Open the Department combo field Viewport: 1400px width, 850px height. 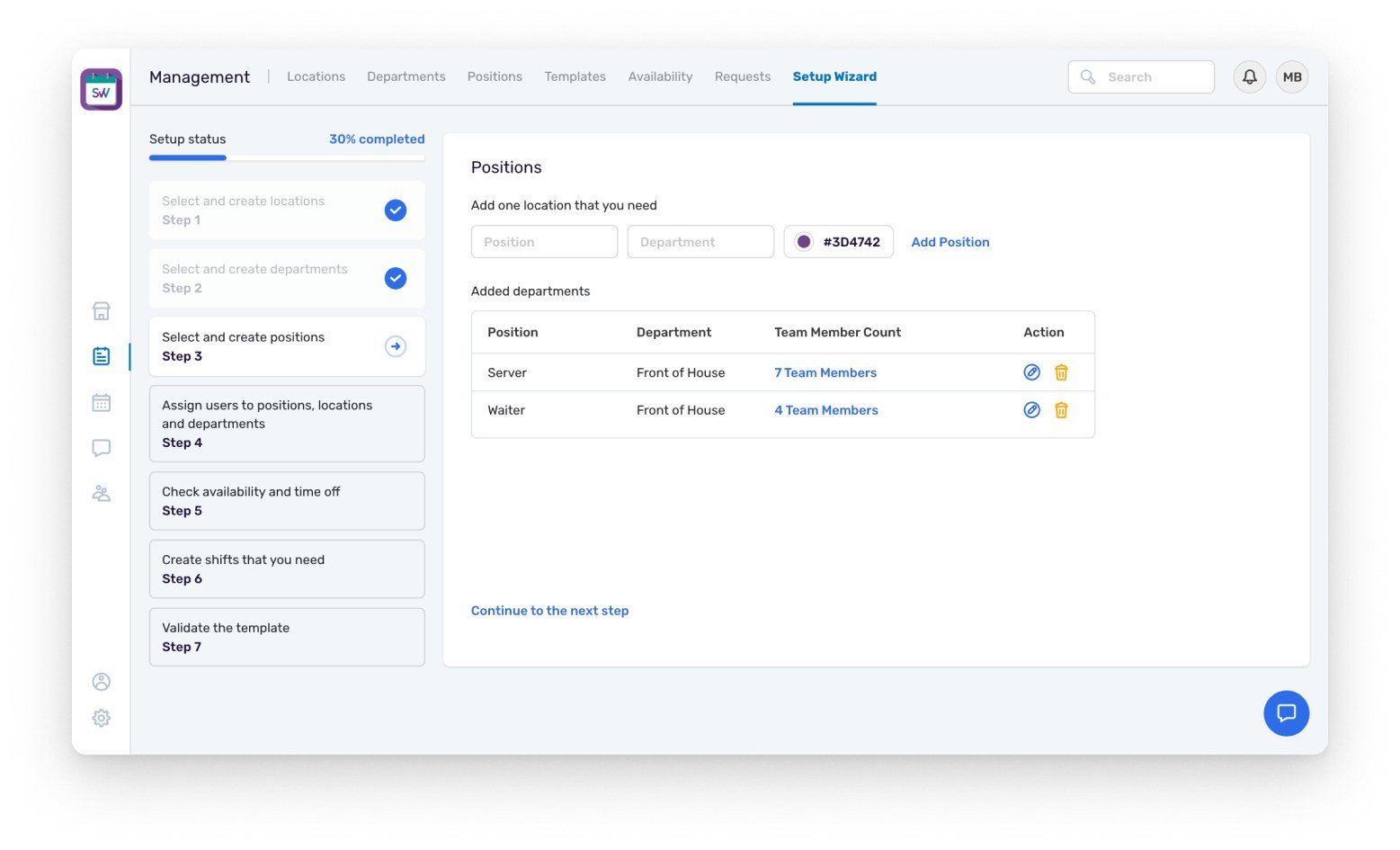click(x=700, y=242)
